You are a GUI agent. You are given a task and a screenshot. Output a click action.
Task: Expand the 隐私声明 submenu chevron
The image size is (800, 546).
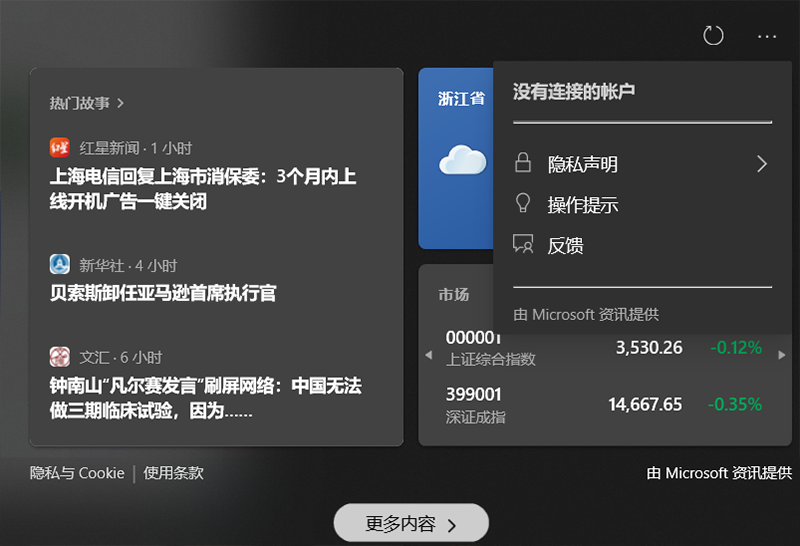tap(762, 164)
